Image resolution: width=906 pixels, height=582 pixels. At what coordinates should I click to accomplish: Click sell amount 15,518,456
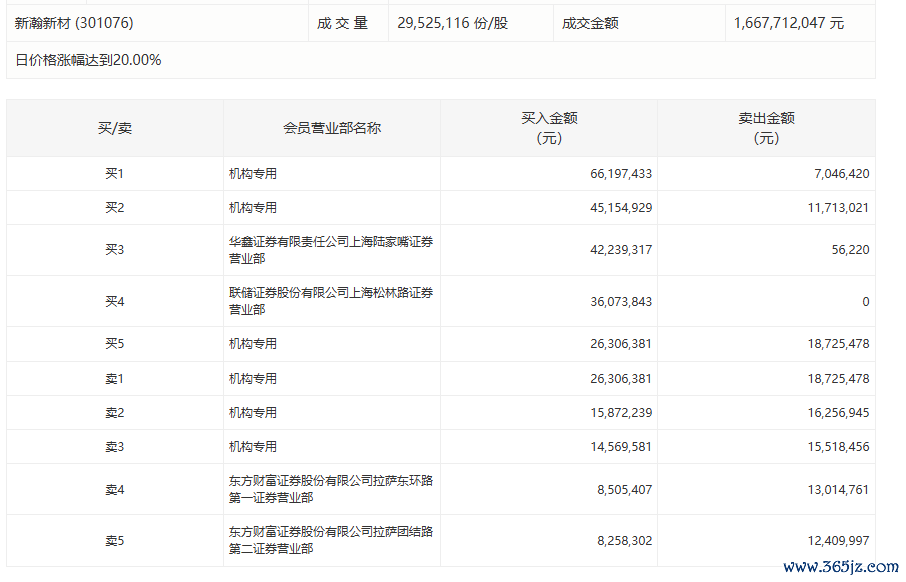838,447
